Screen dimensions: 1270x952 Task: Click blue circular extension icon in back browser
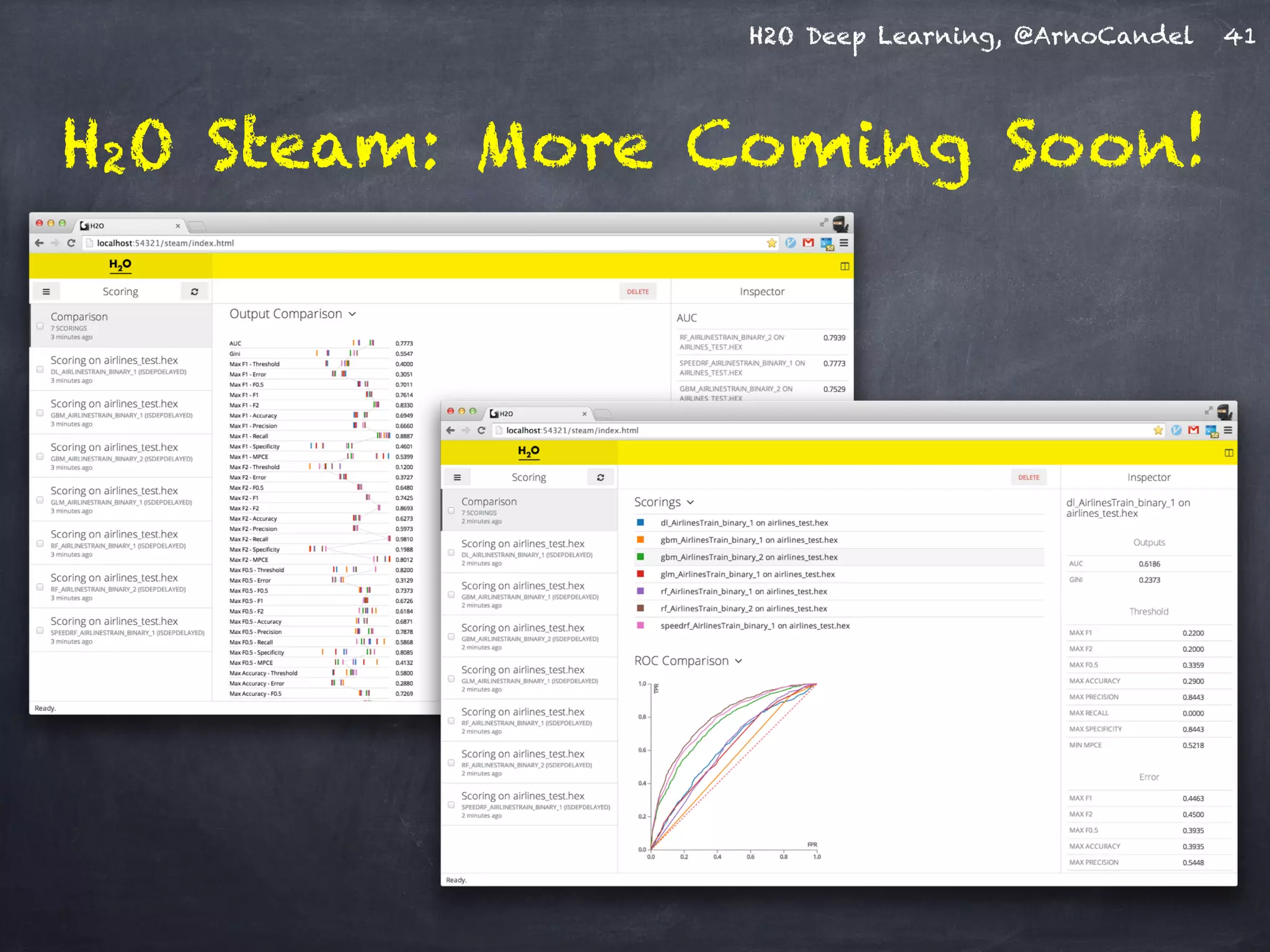790,243
